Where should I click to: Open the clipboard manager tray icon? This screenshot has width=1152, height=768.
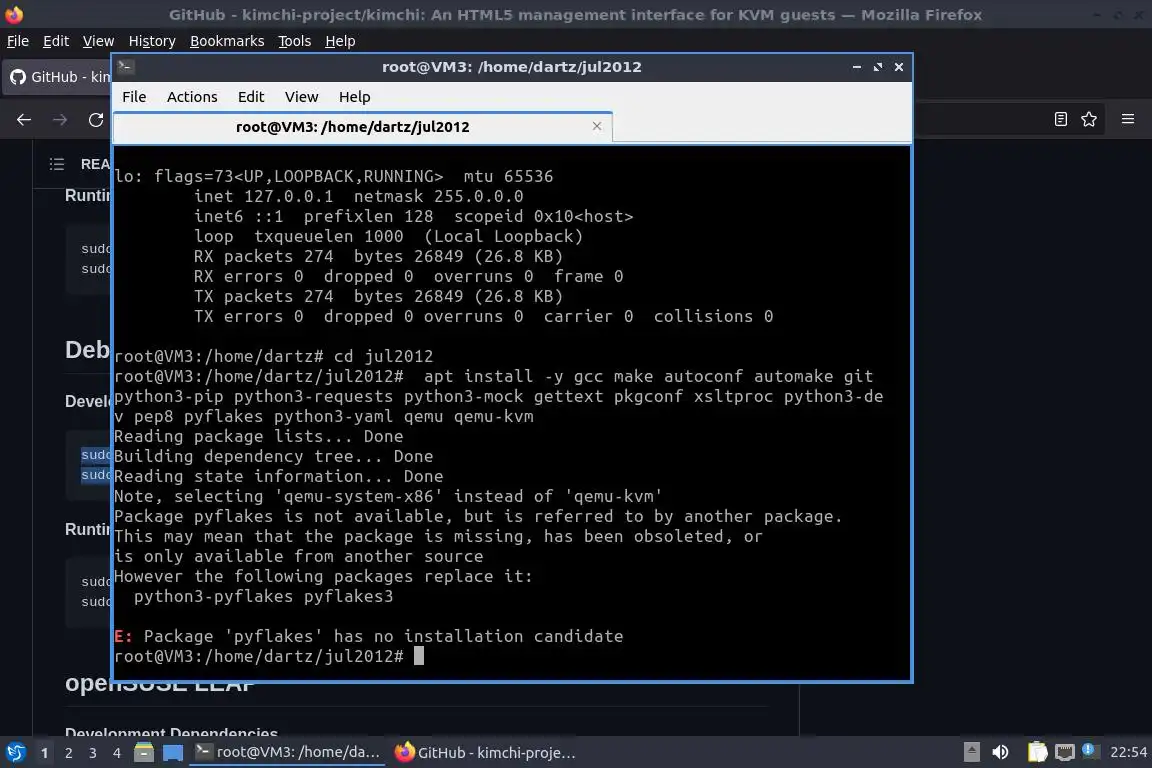pyautogui.click(x=1037, y=752)
